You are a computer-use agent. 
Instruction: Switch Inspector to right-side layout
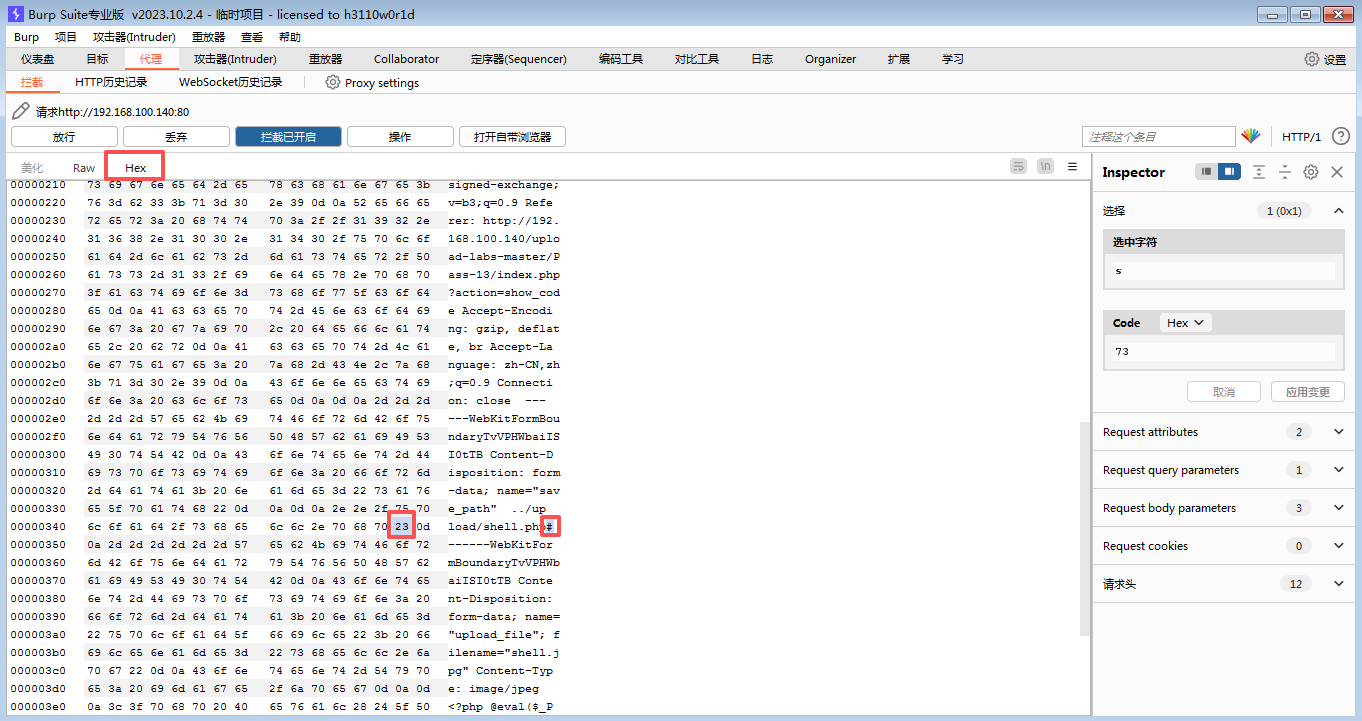coord(1230,172)
